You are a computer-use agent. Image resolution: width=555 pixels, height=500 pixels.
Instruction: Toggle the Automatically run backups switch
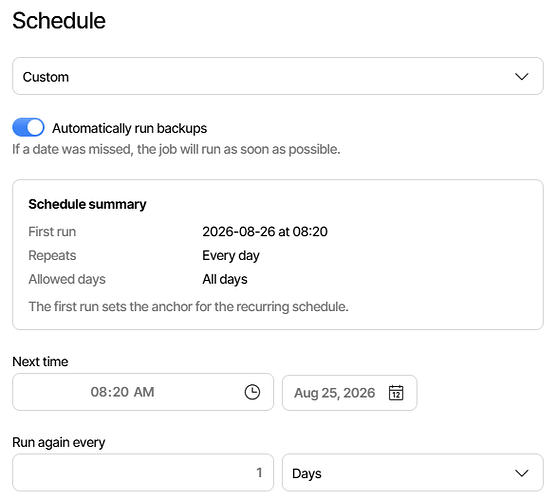[x=28, y=127]
